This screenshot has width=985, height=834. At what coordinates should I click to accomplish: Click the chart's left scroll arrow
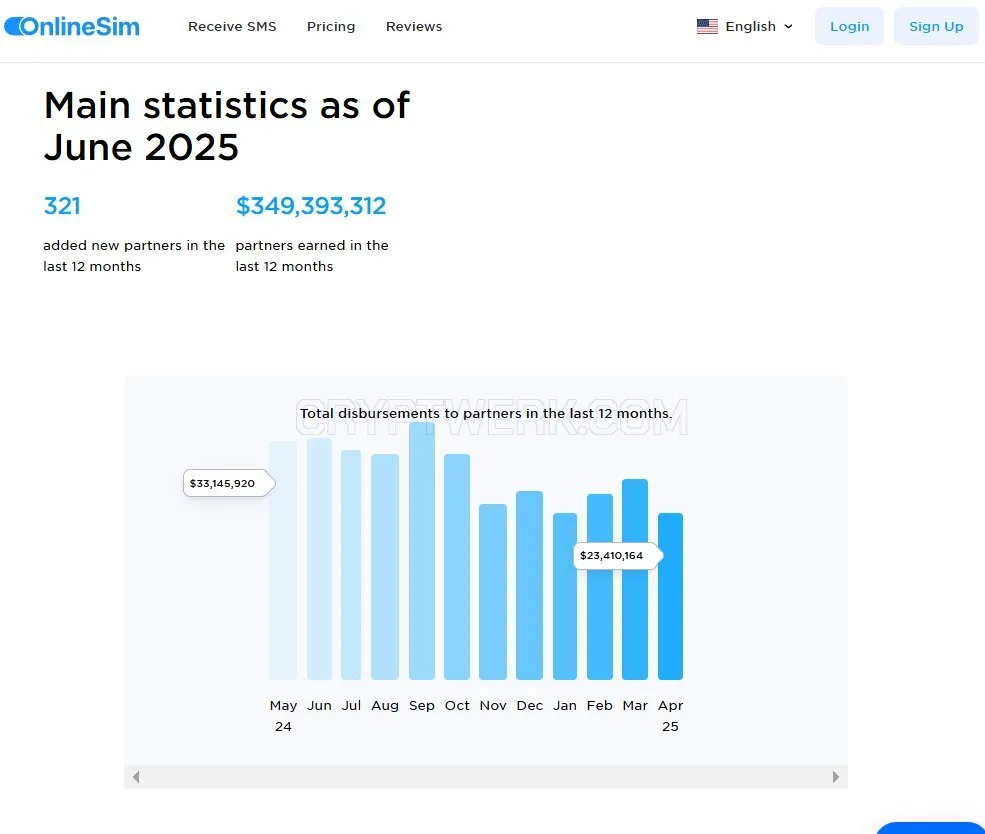(136, 777)
